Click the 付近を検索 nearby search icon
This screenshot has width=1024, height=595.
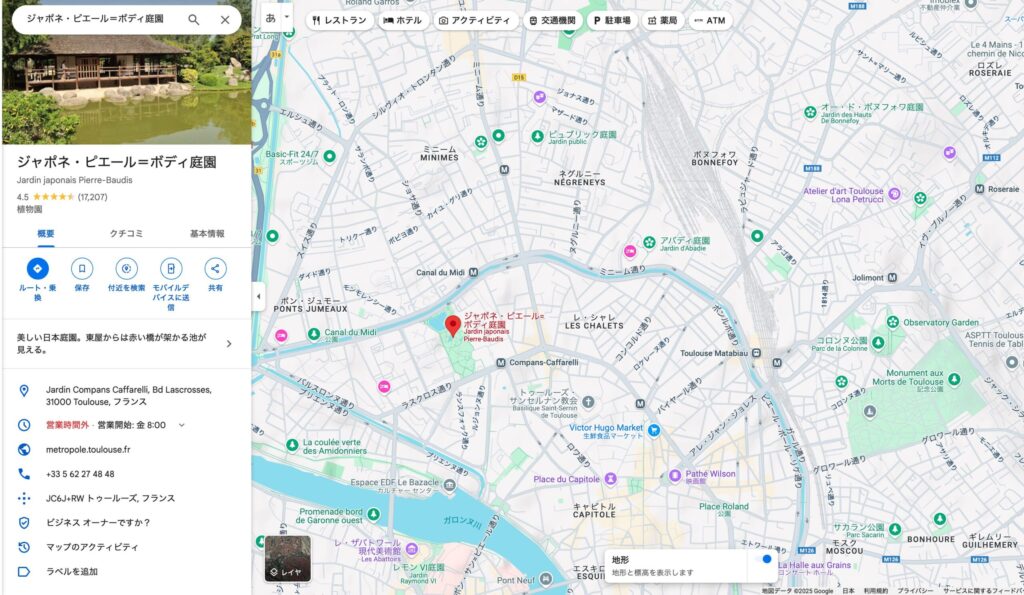126,268
